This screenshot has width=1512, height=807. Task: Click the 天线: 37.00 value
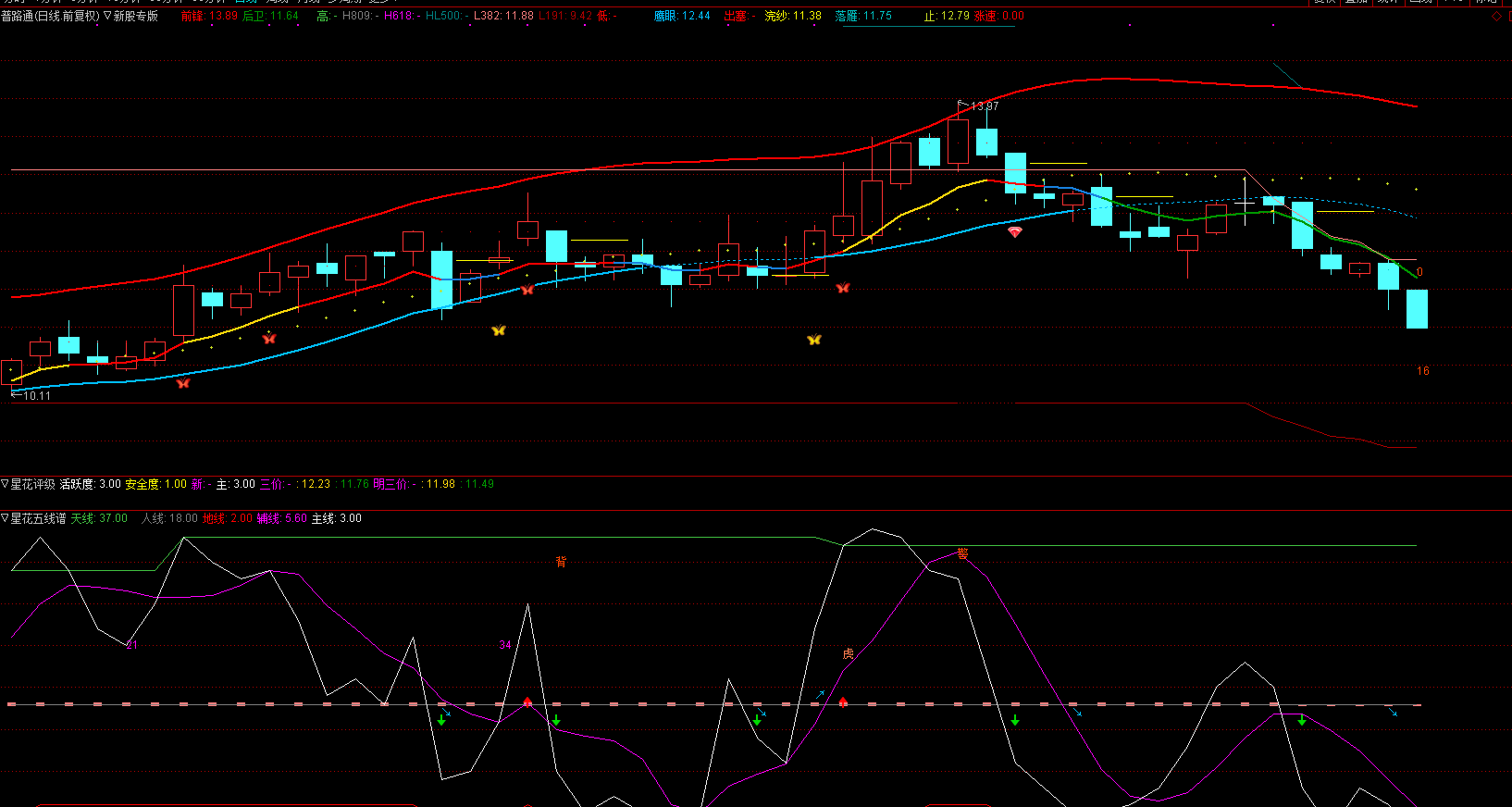point(99,518)
